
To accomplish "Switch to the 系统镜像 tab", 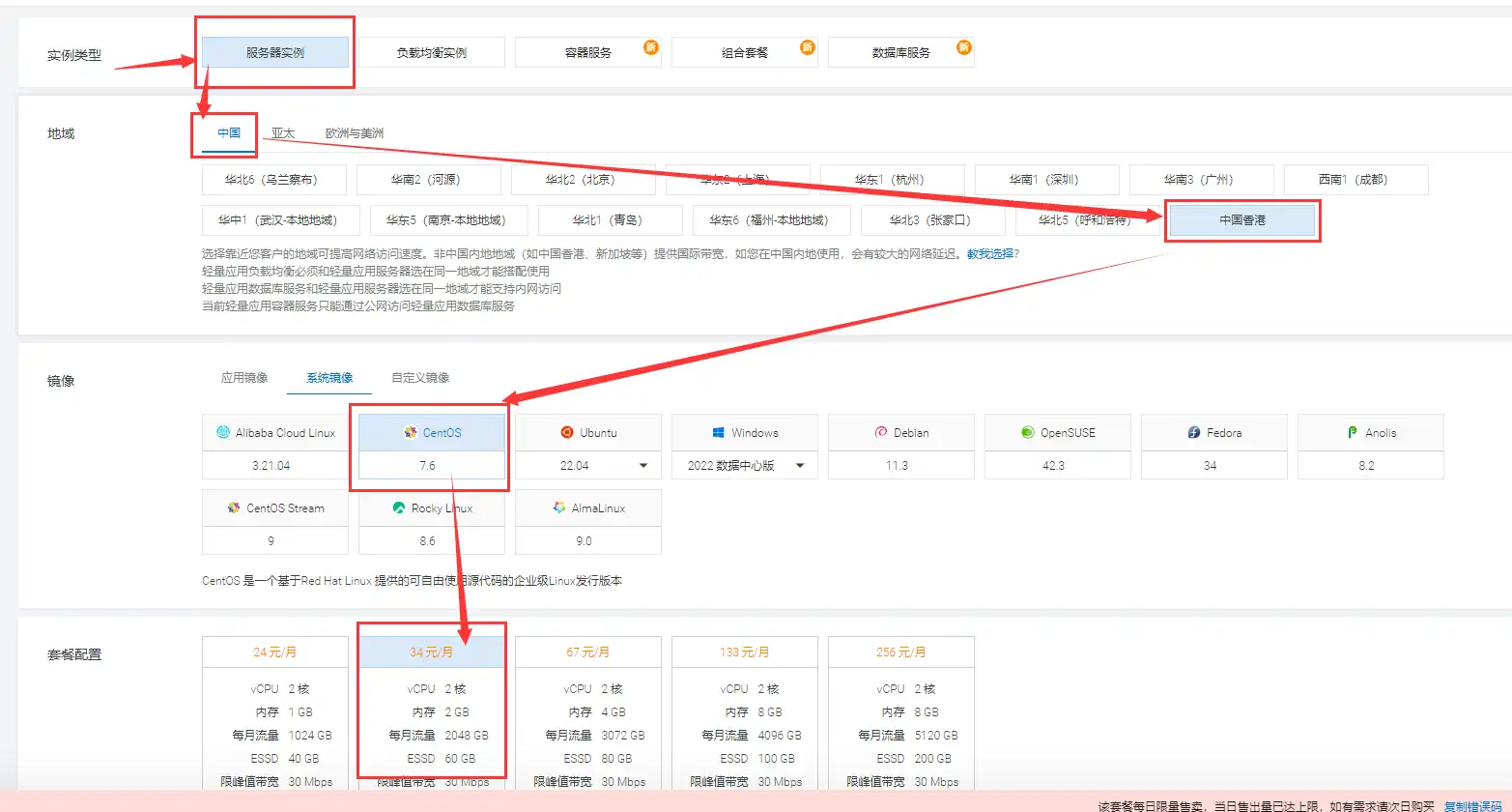I will click(x=329, y=378).
